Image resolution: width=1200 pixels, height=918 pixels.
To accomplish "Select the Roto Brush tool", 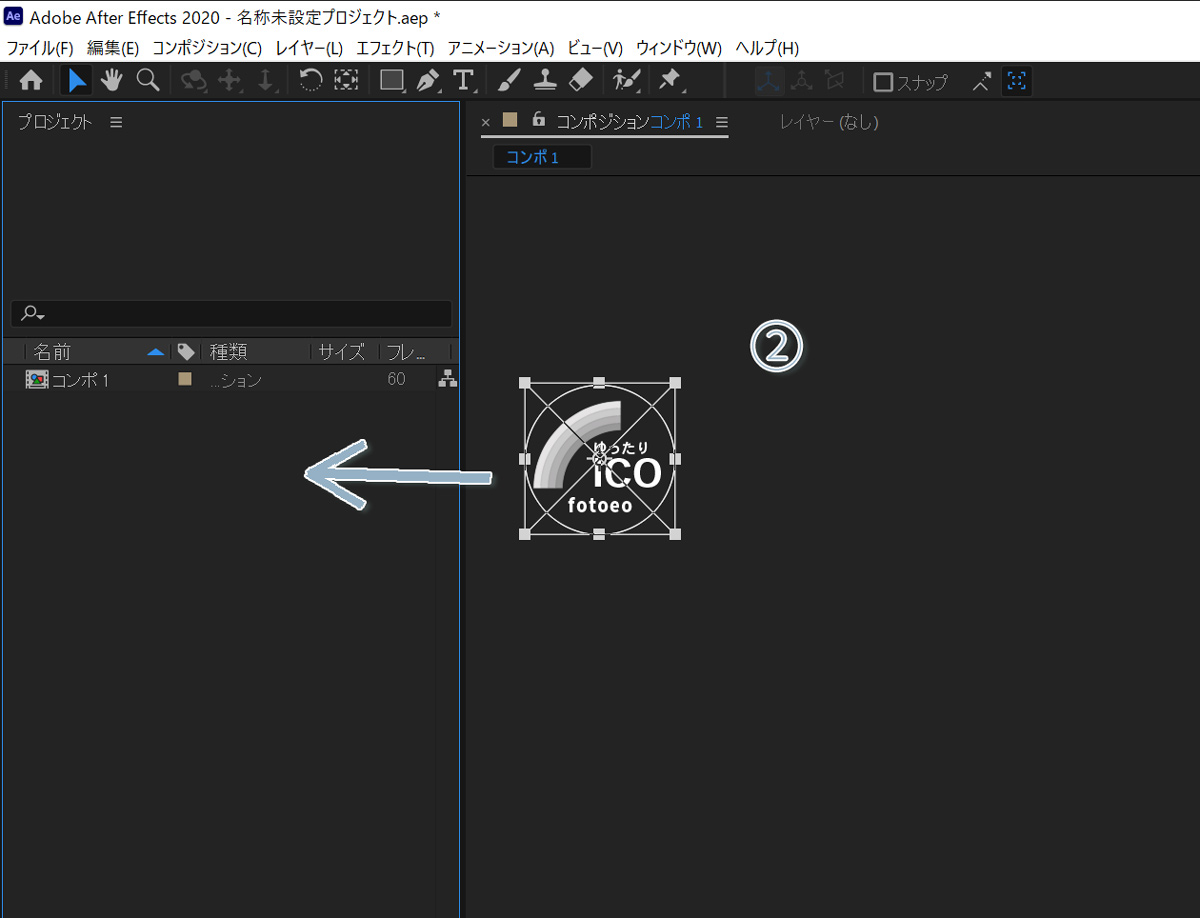I will (x=626, y=81).
